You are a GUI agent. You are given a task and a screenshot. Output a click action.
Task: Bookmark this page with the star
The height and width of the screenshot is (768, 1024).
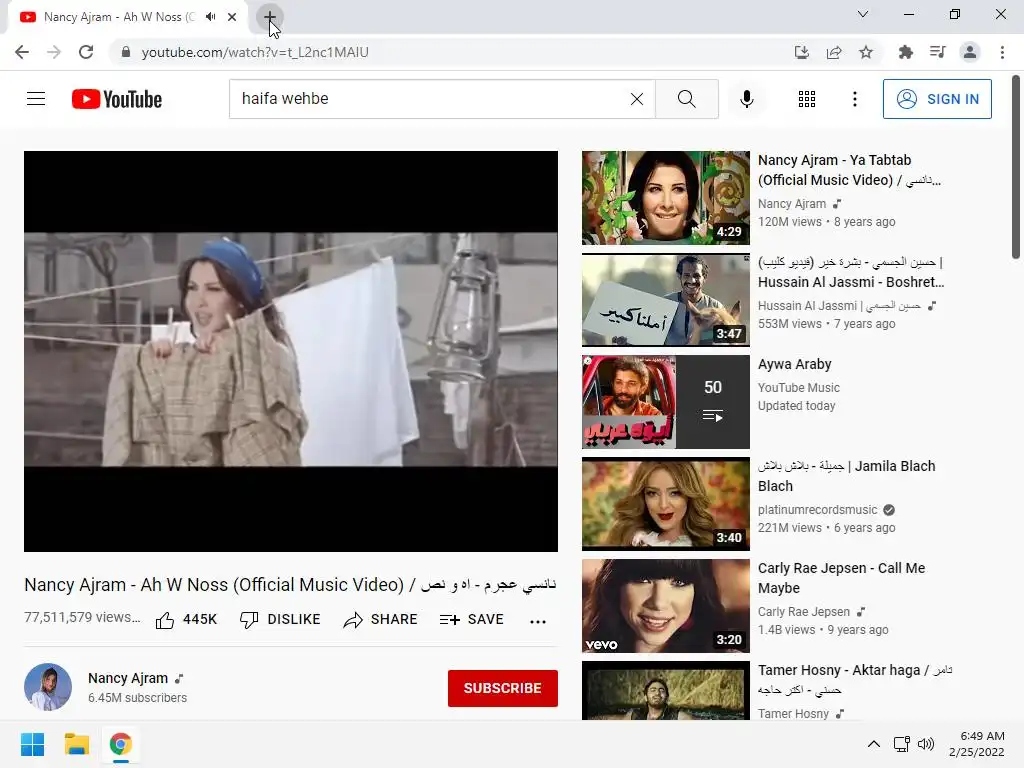click(866, 52)
